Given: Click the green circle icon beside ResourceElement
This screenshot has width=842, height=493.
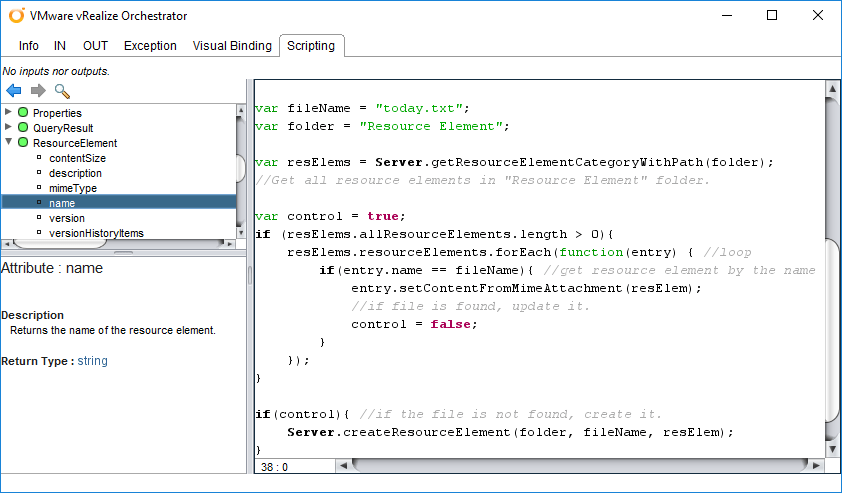Looking at the screenshot, I should (x=23, y=142).
